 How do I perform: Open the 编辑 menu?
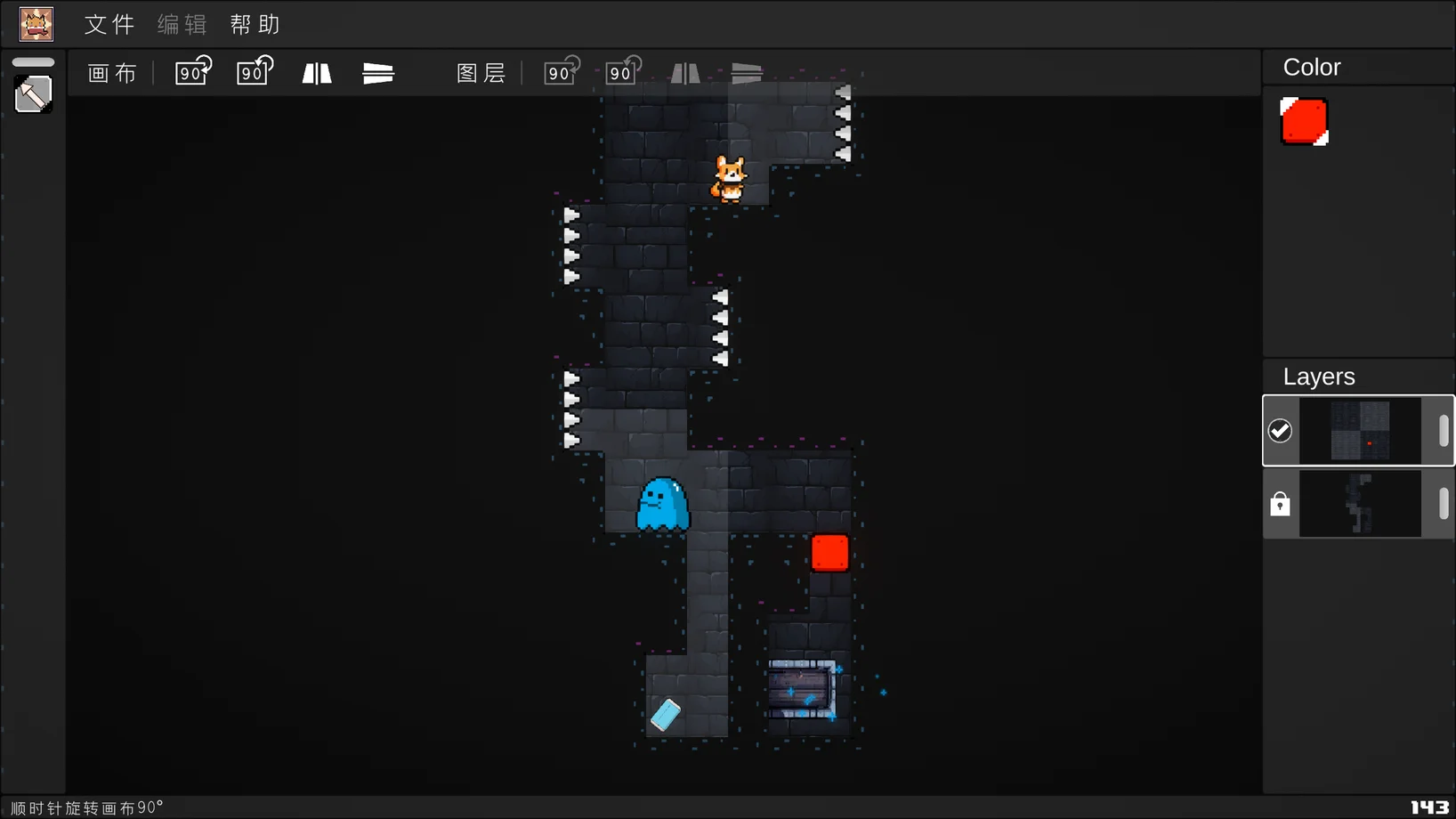[182, 24]
